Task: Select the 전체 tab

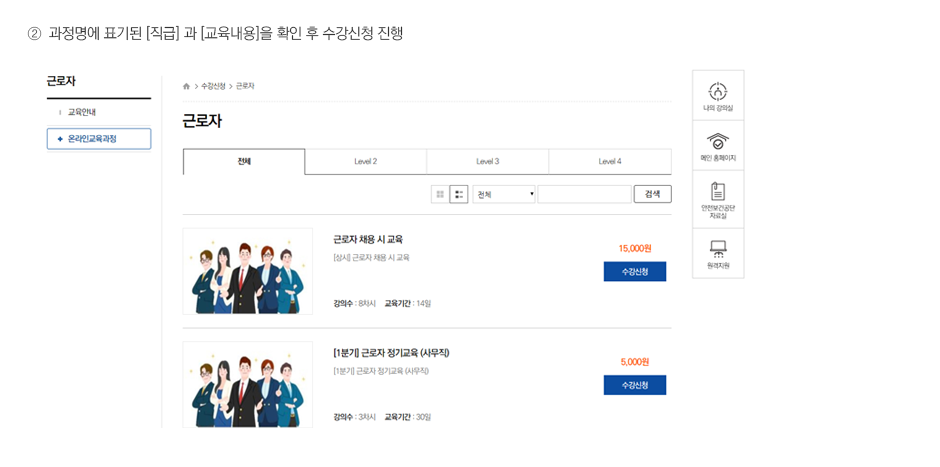Action: (x=244, y=162)
